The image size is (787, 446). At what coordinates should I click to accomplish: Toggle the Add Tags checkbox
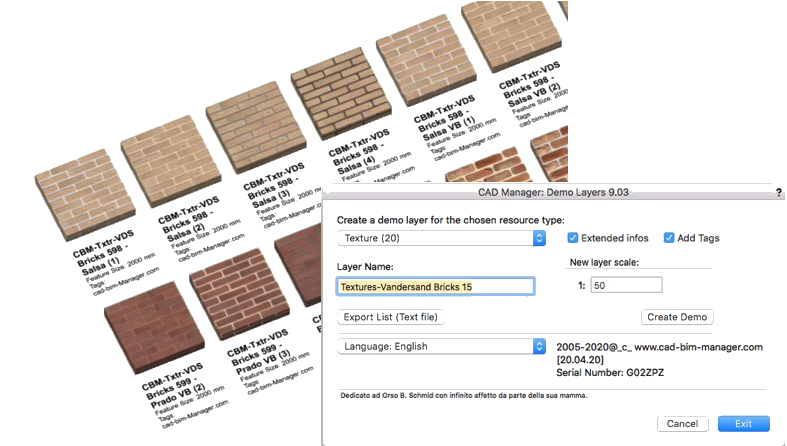669,238
